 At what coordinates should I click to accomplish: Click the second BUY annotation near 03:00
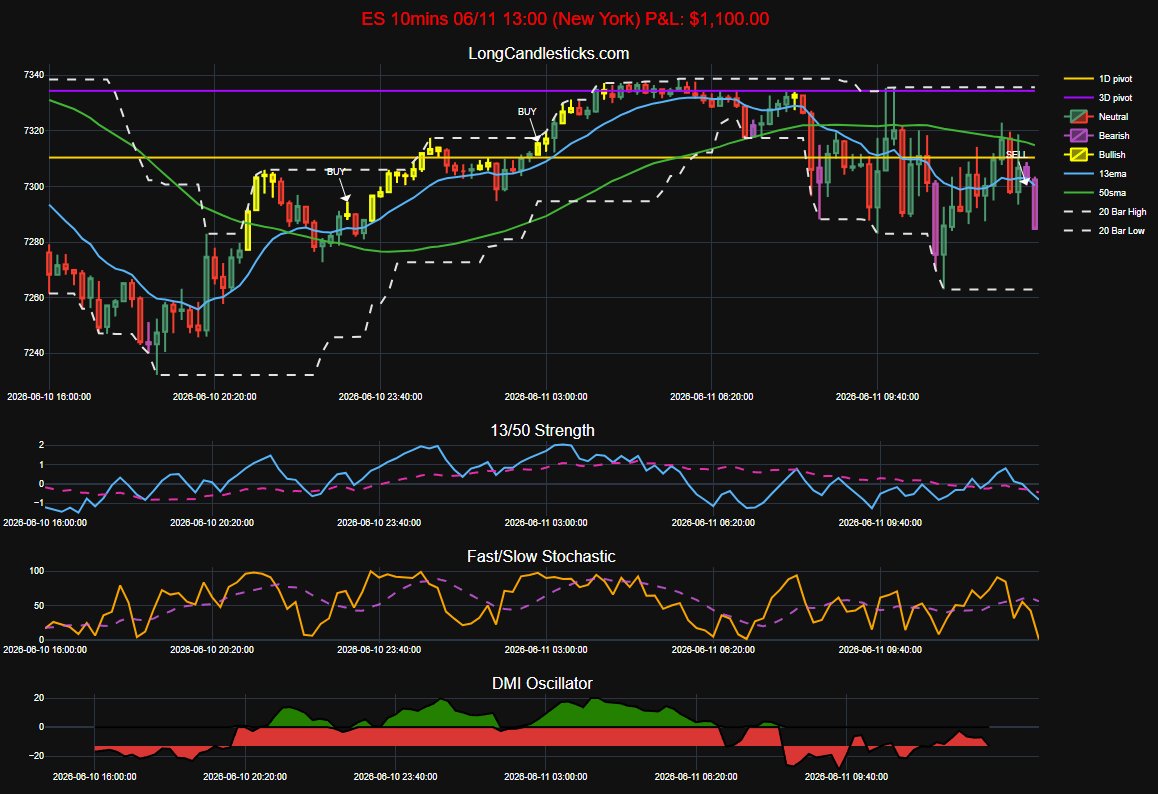click(527, 112)
